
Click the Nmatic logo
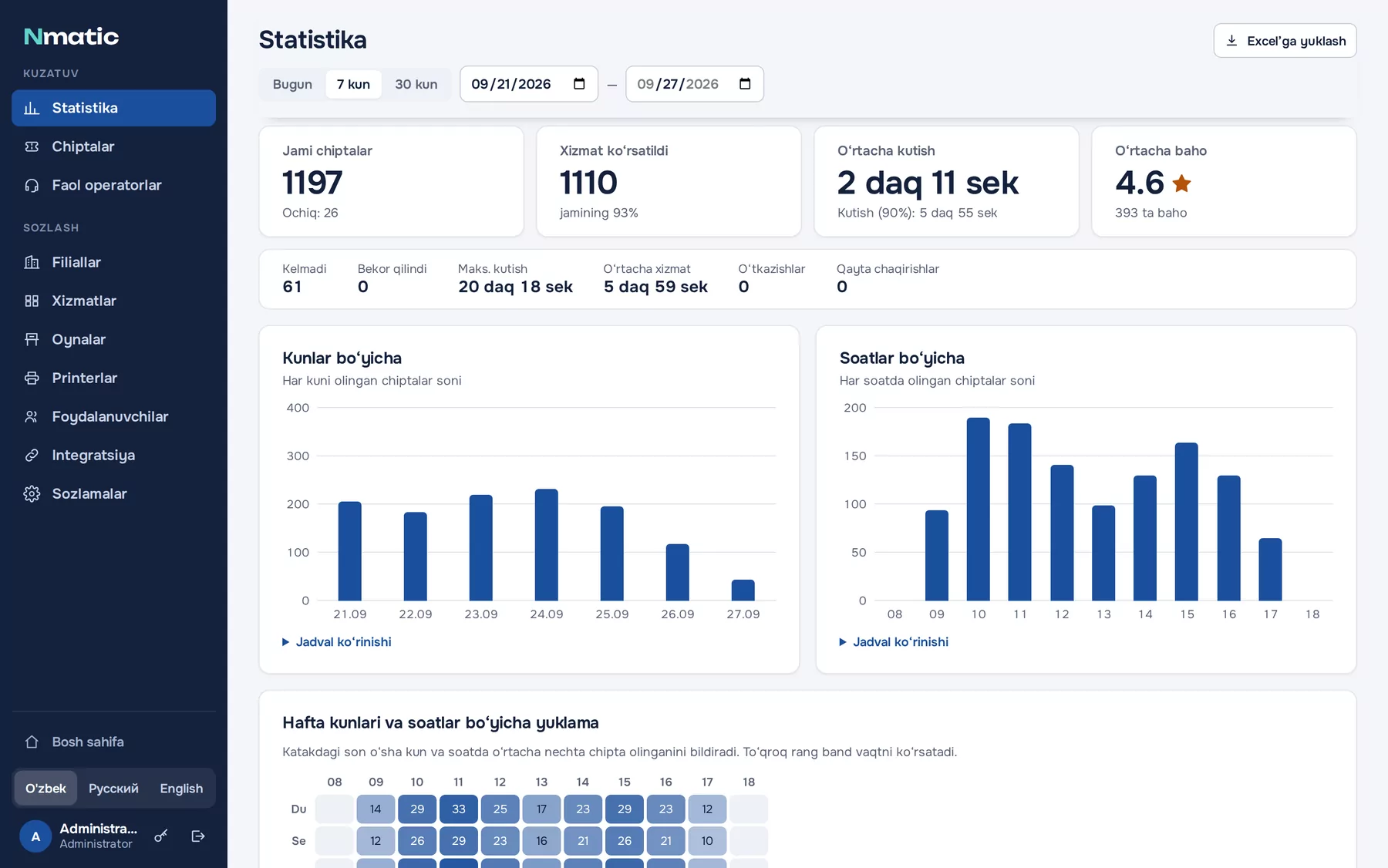tap(71, 36)
